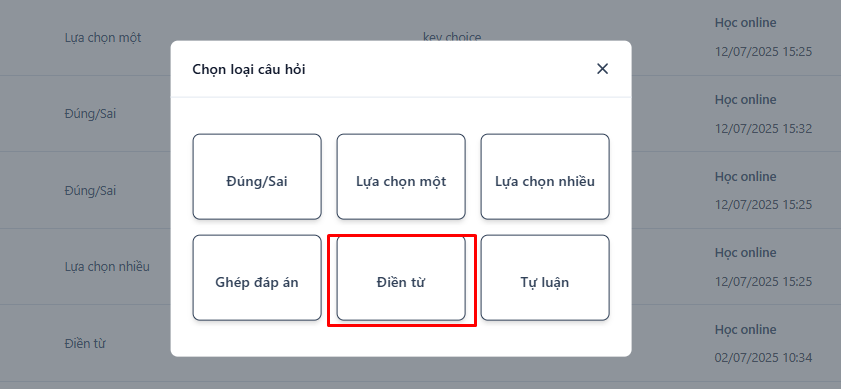Screen dimensions: 841x389
Task: Select the Ghép đáp án question type
Action: tap(257, 278)
